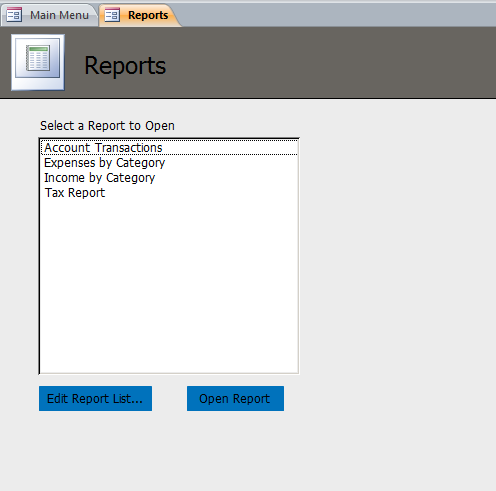The width and height of the screenshot is (496, 491).
Task: Select Tax Report in the list
Action: click(x=169, y=193)
